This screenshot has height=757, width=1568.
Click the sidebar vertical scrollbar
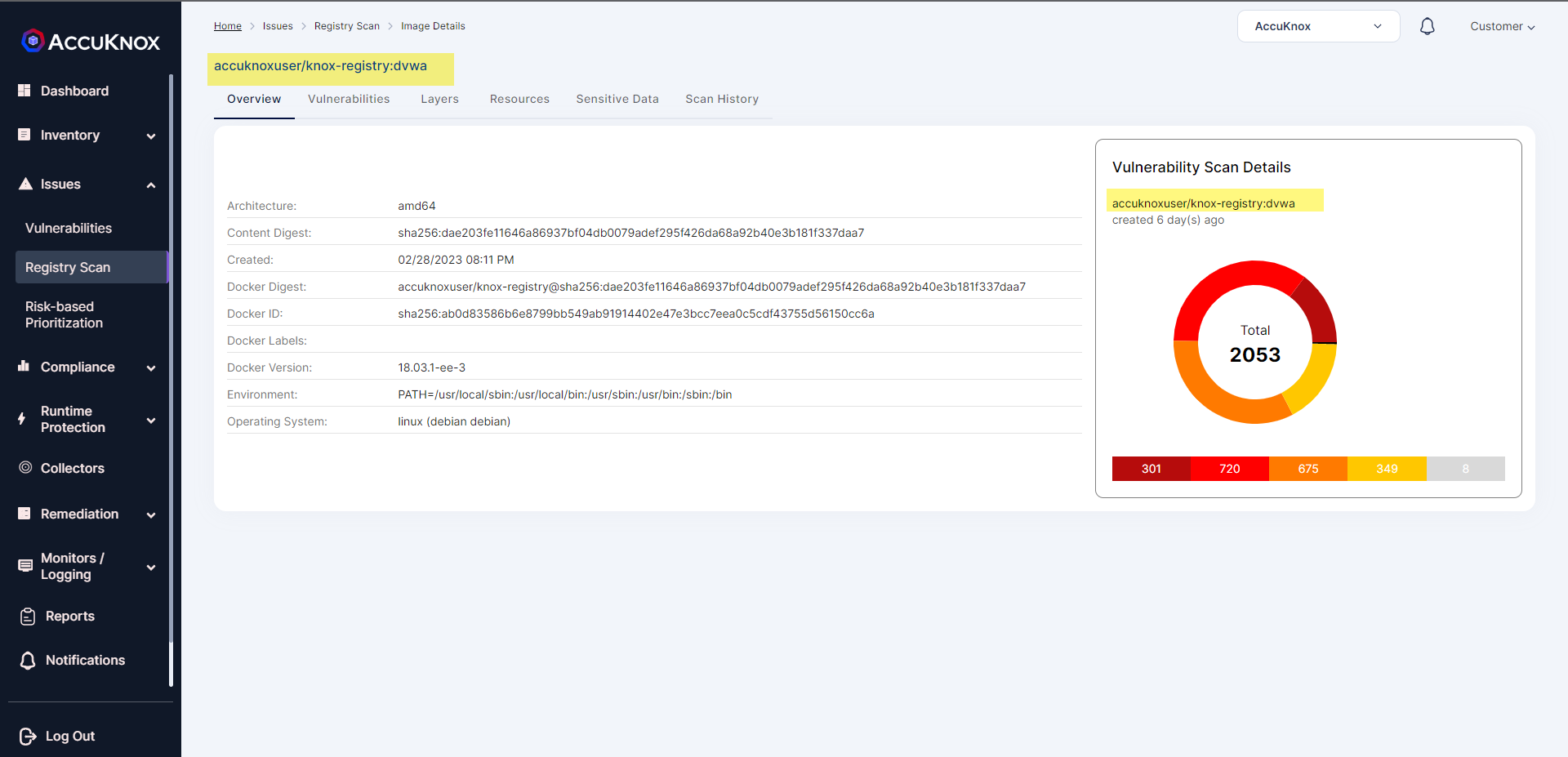tap(171, 380)
